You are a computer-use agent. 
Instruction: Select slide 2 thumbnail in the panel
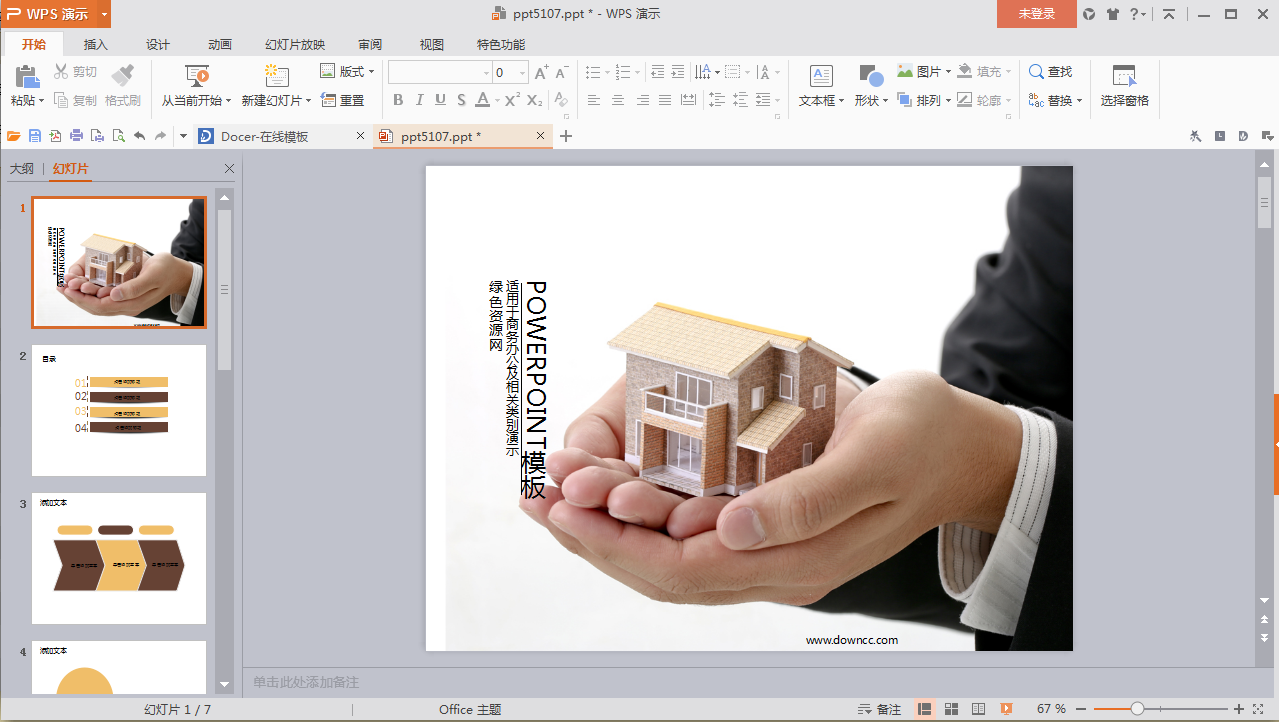119,411
